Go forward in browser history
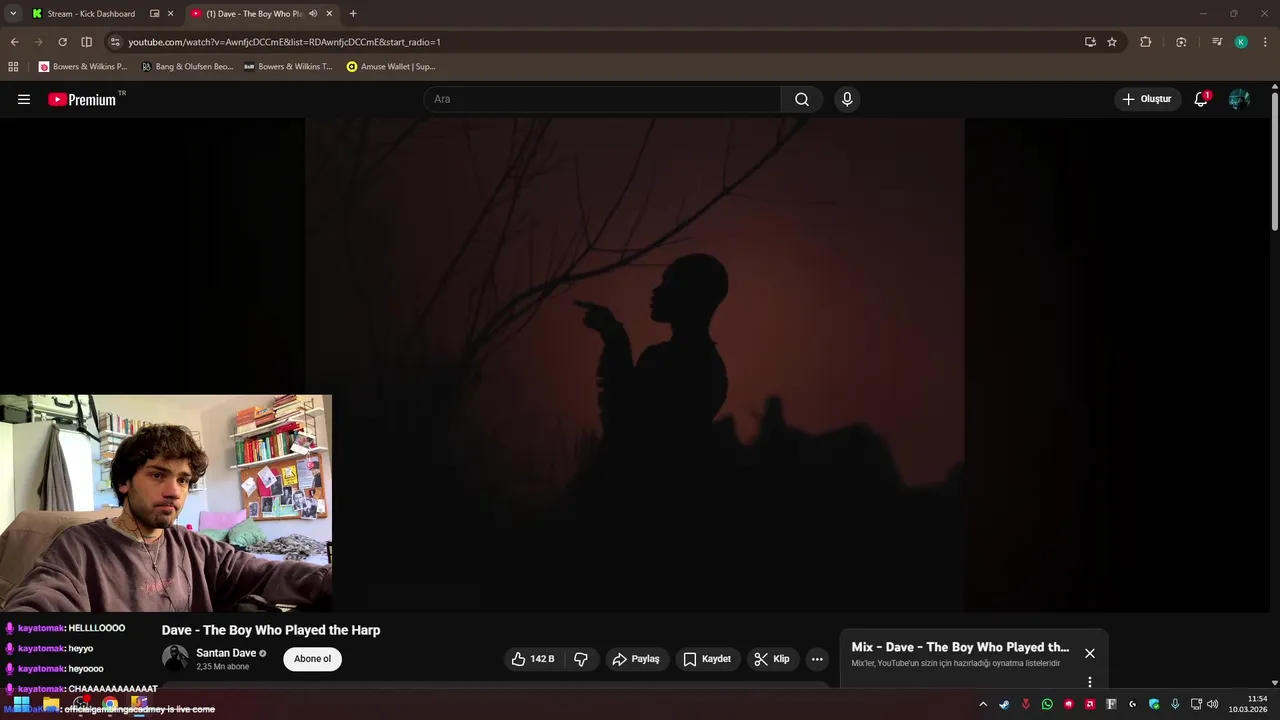This screenshot has width=1280, height=720. [38, 42]
